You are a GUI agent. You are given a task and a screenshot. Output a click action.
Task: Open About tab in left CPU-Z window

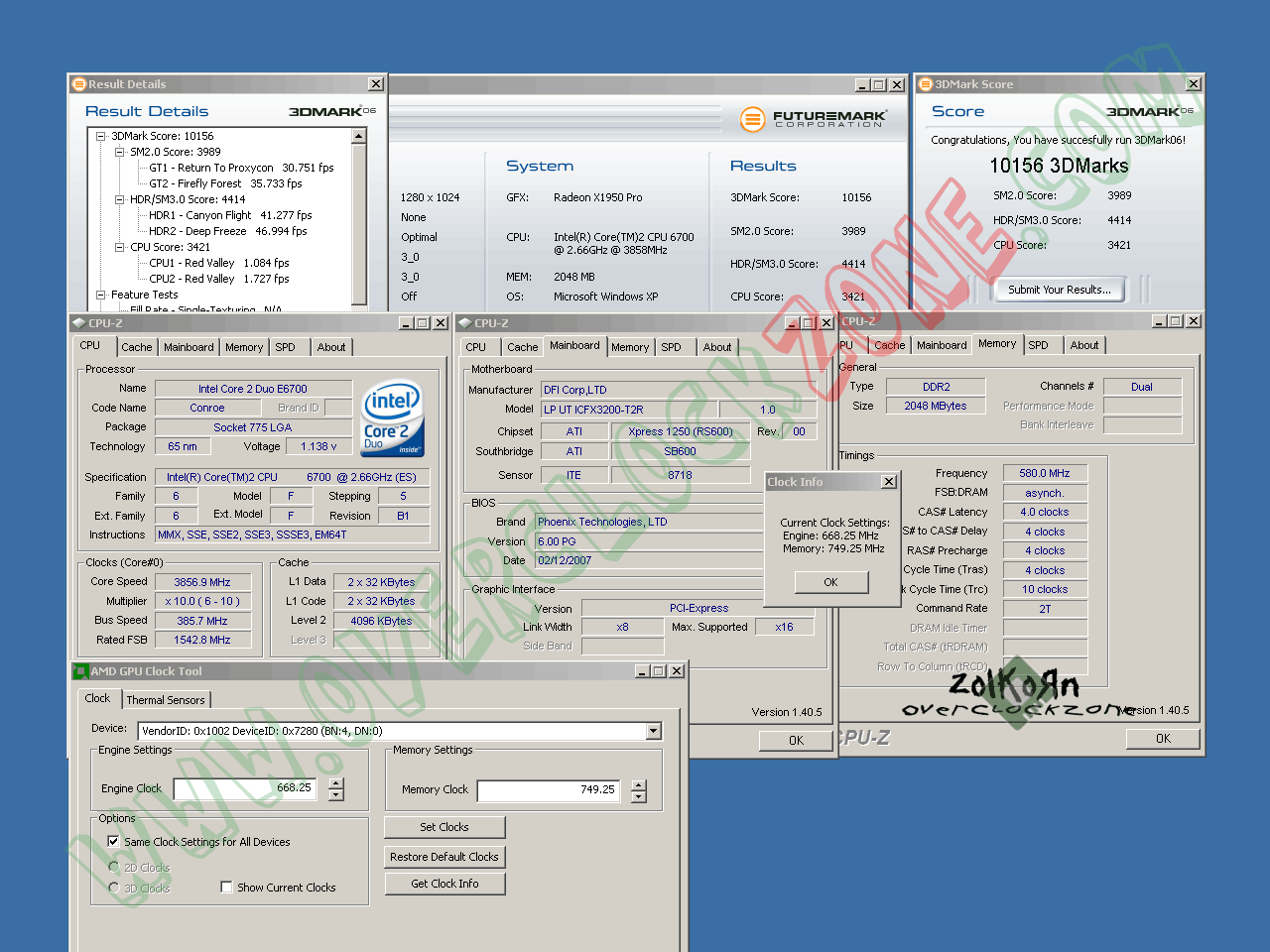coord(331,347)
